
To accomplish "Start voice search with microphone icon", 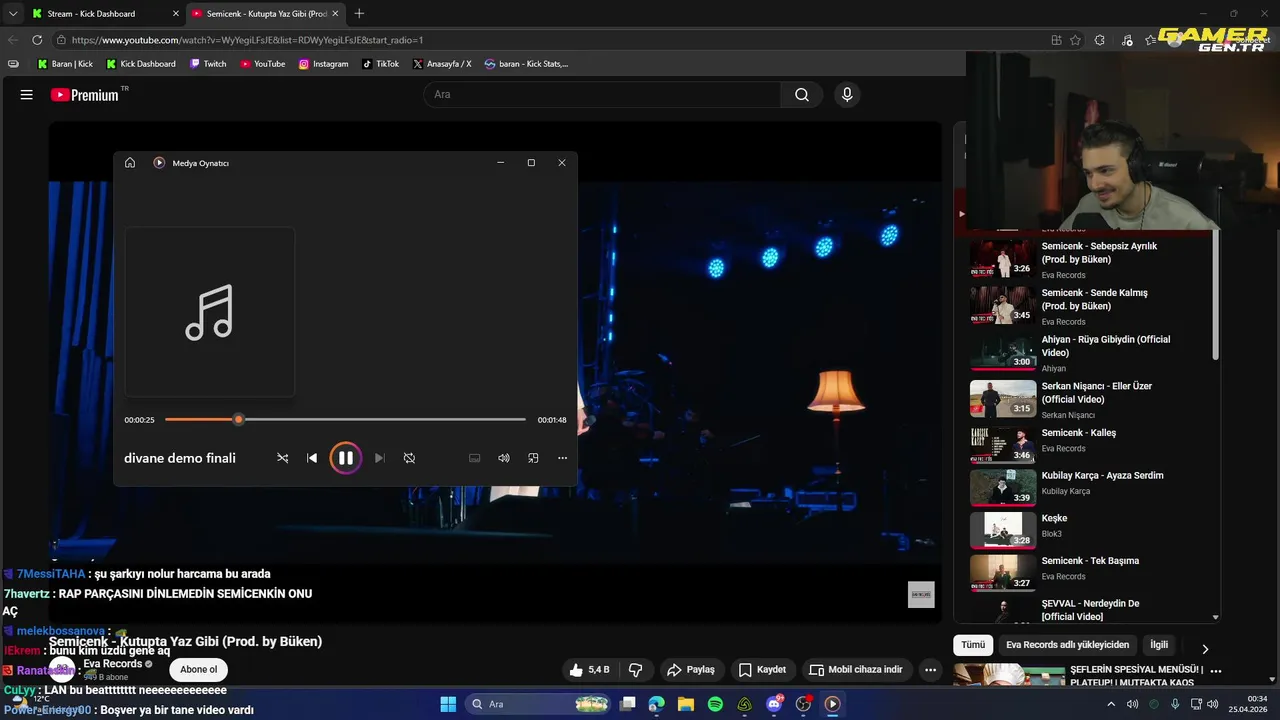I will point(847,95).
